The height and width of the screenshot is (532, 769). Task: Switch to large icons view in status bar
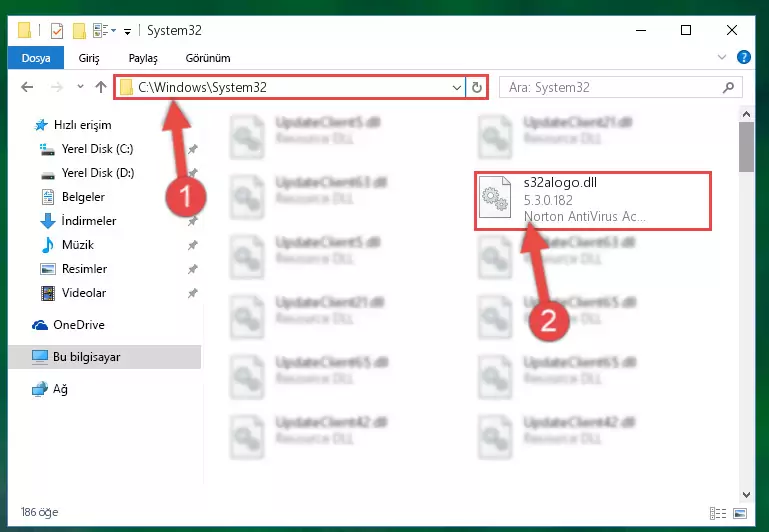740,513
